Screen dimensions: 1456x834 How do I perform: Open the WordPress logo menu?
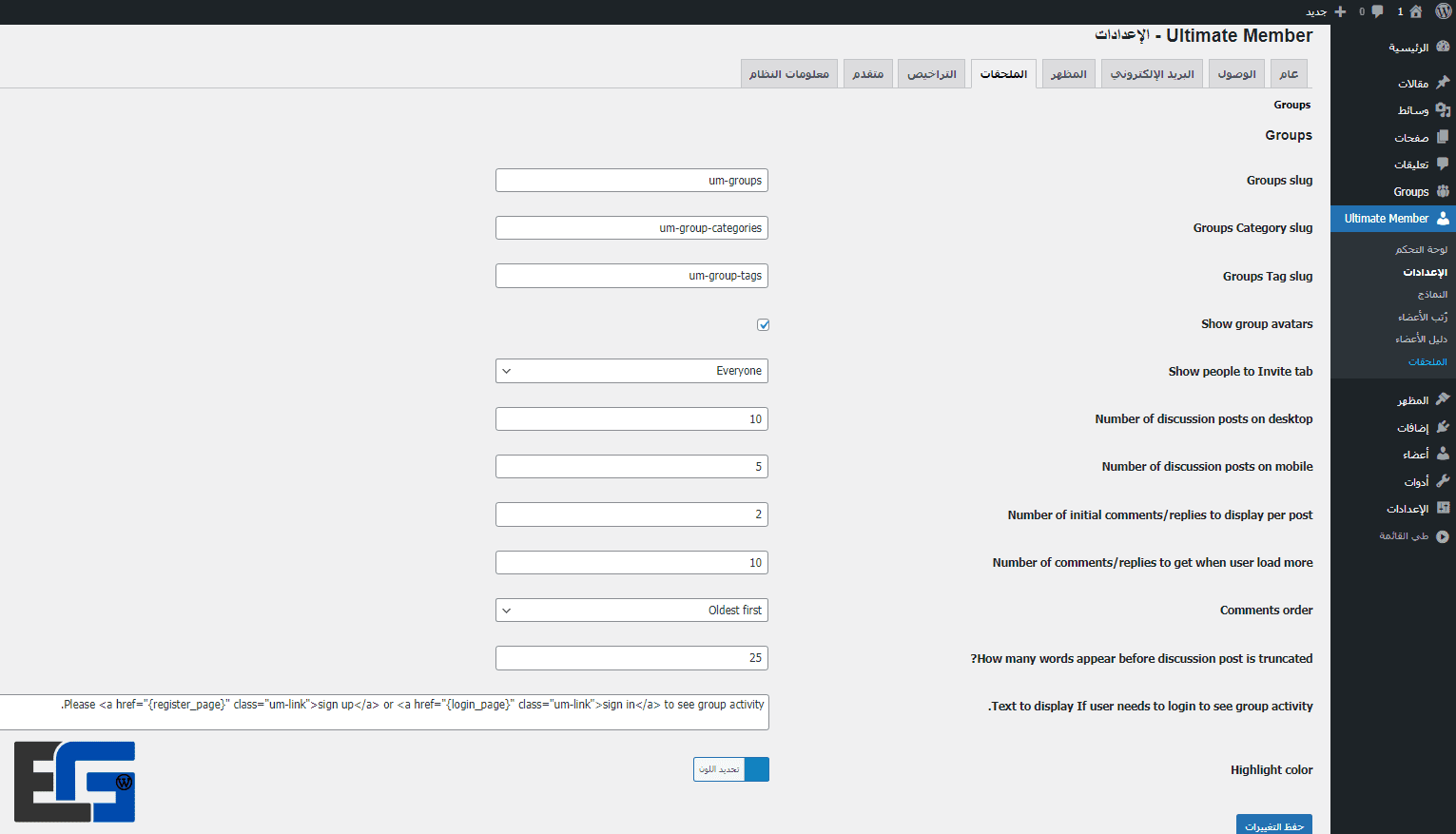(x=1443, y=11)
